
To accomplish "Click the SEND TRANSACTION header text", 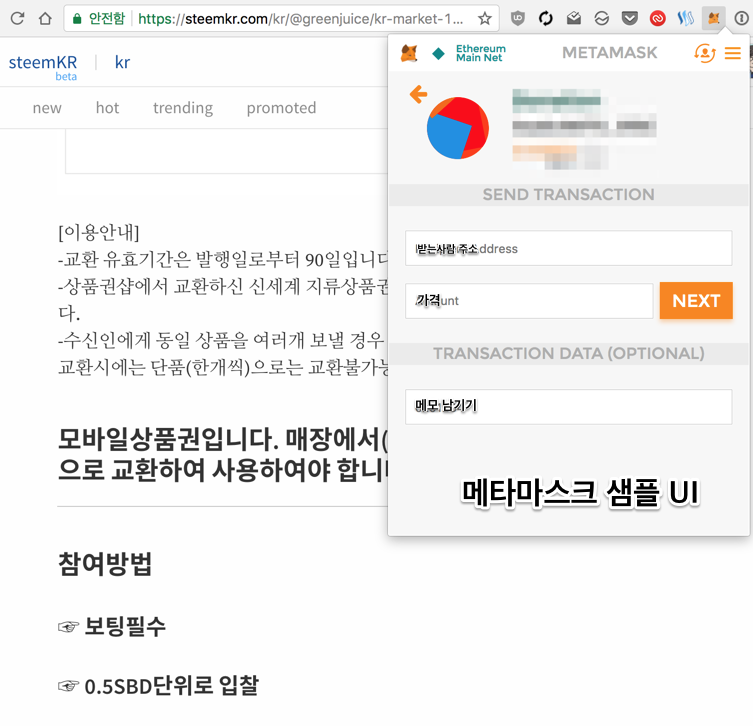I will (569, 194).
